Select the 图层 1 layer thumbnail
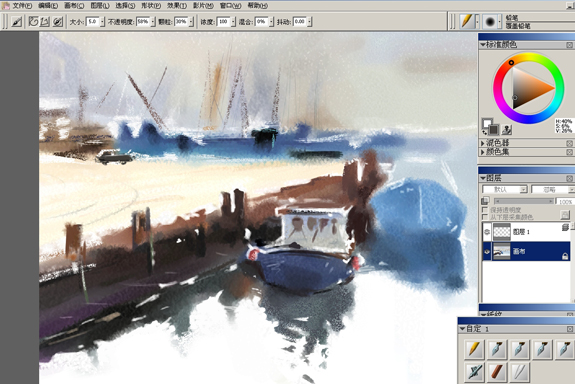Viewport: 575px width, 384px height. point(501,232)
